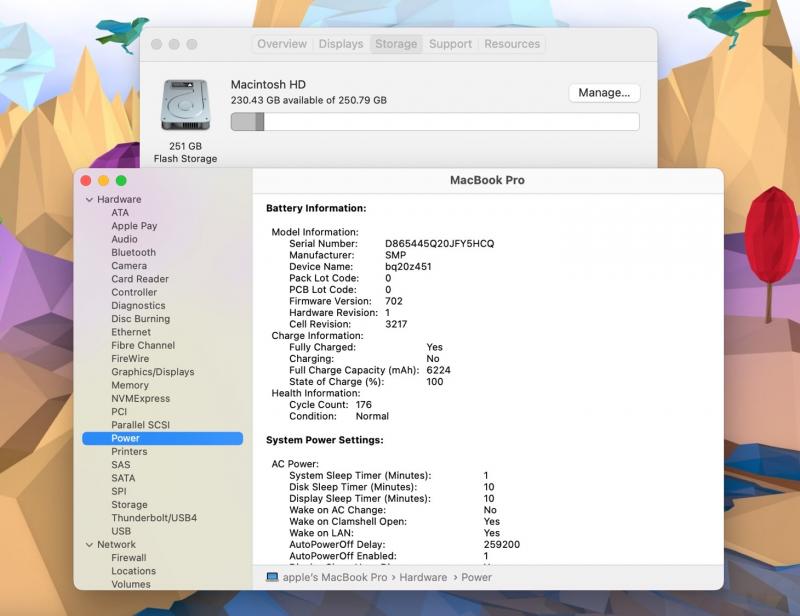800x616 pixels.
Task: Click Power in the bottom path bar
Action: pos(477,577)
